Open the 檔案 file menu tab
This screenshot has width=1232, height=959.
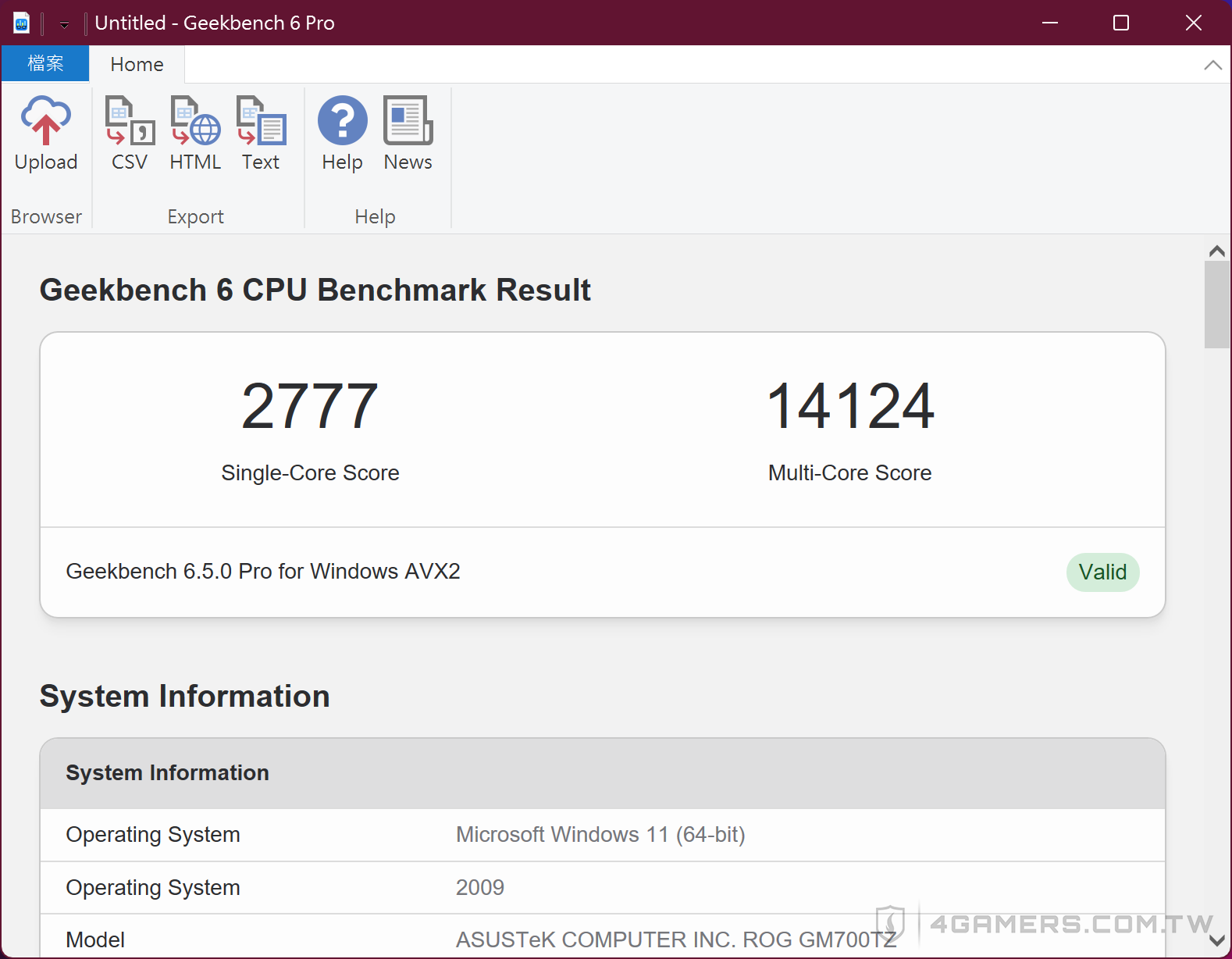tap(45, 63)
